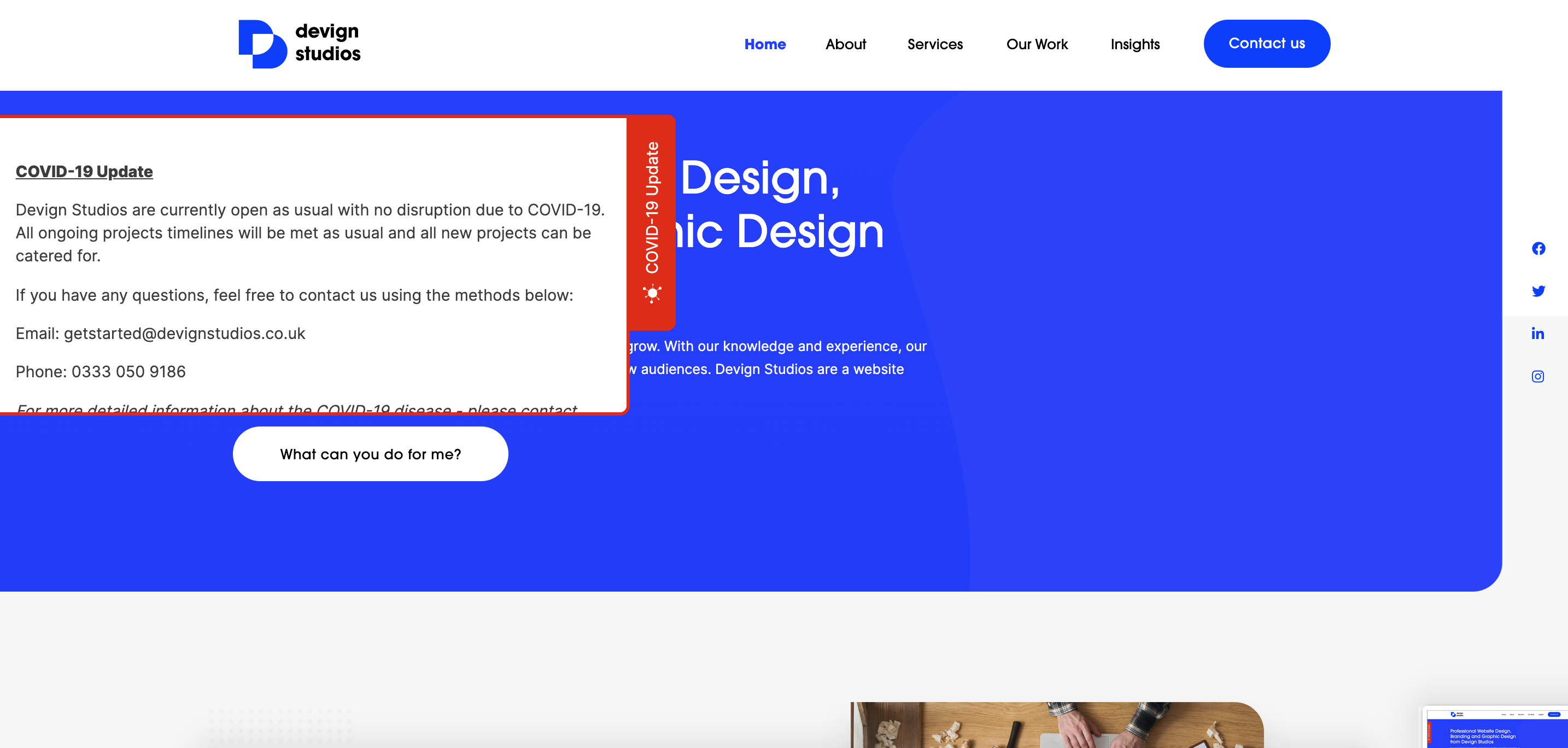Click the Devign Studios logo icon
The image size is (1568, 748).
click(x=262, y=44)
